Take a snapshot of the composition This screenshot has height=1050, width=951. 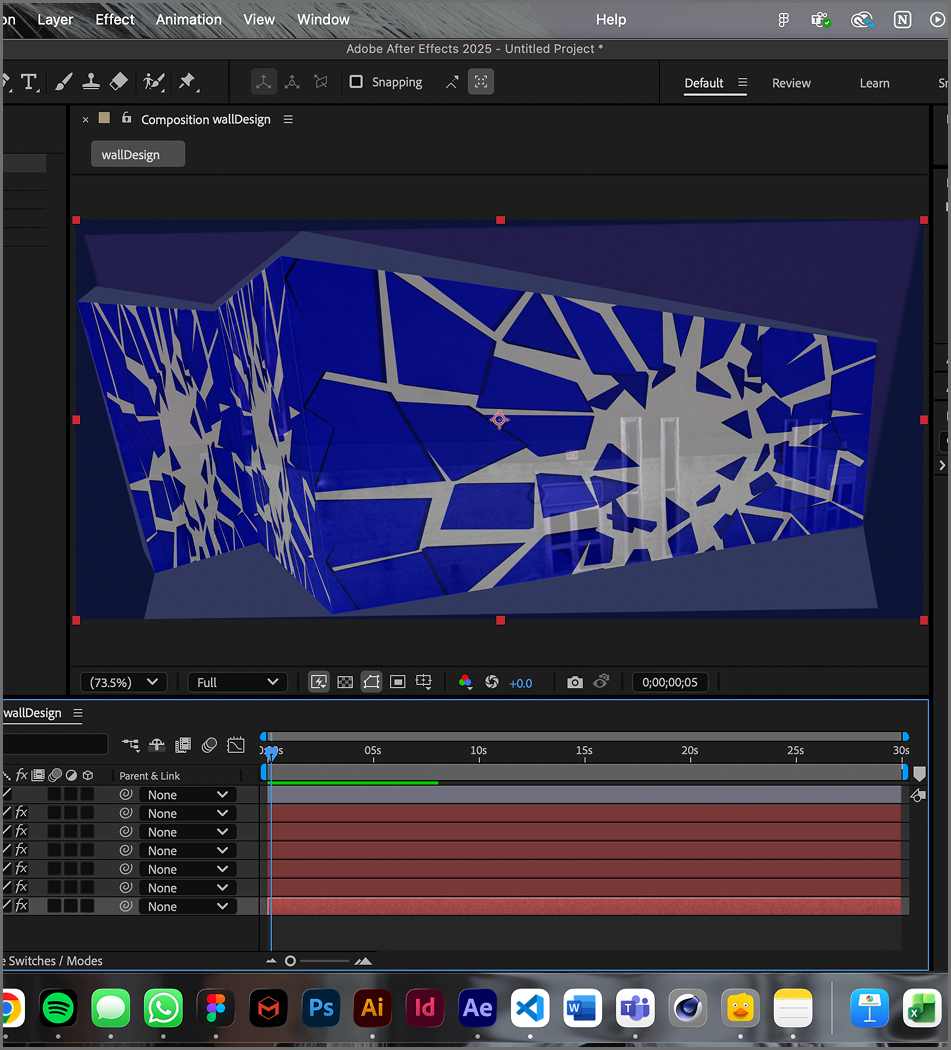[575, 681]
